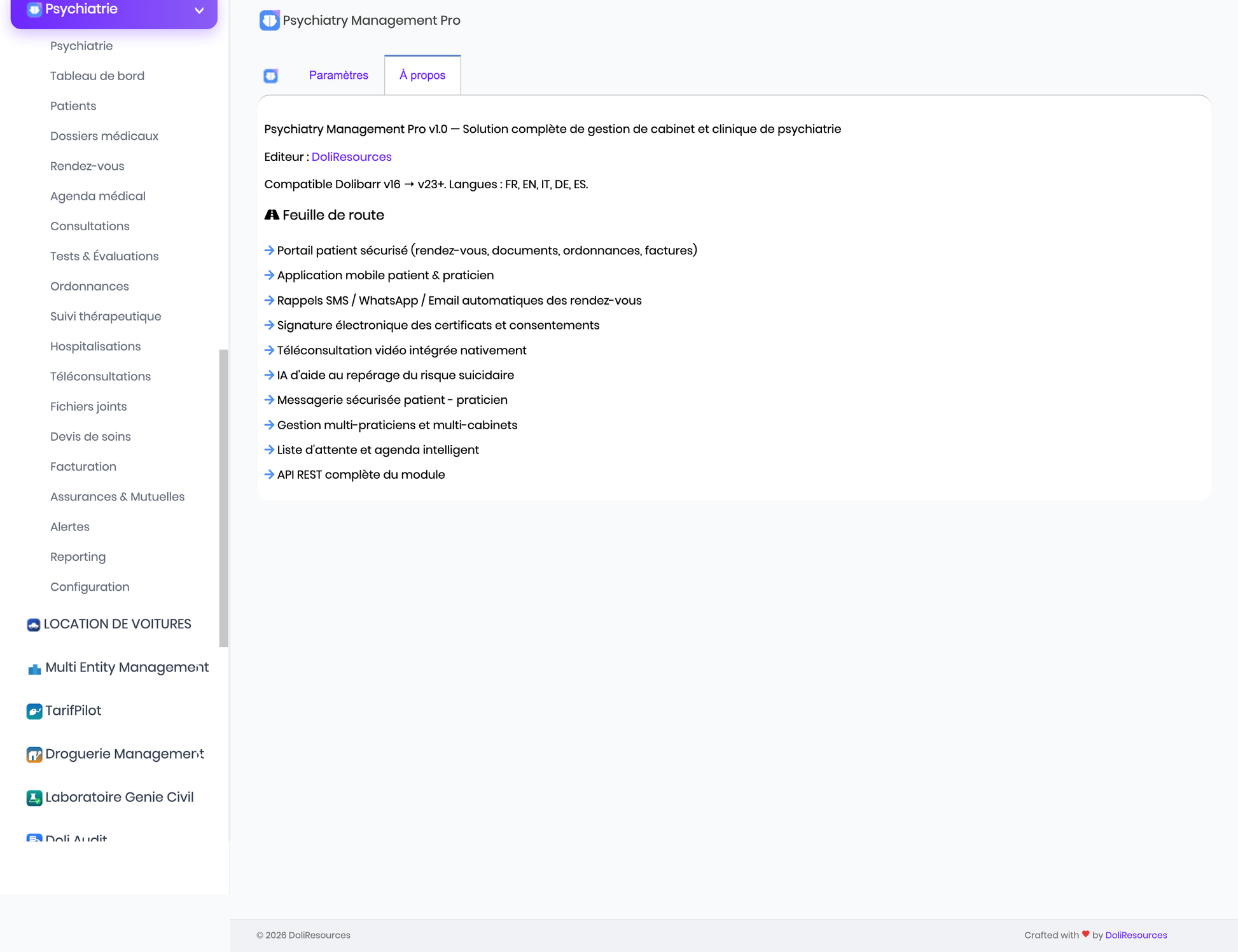Open Rendez-vous menu entry
The image size is (1238, 952).
(x=87, y=166)
